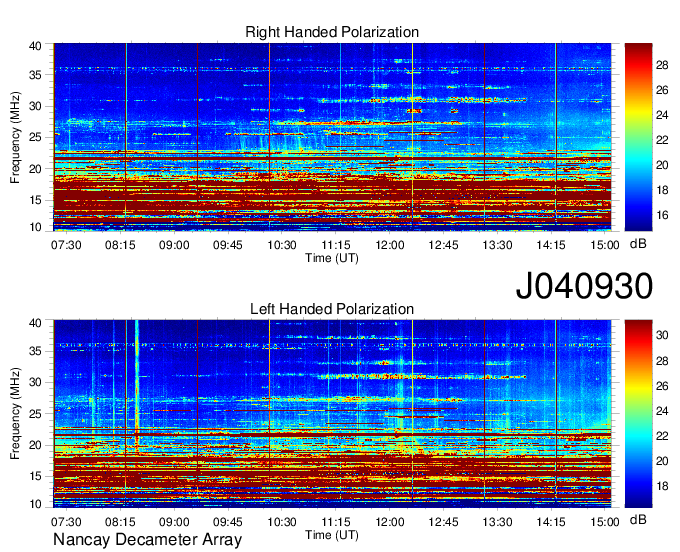The width and height of the screenshot is (680, 552).
Task: Click the "12:45" time tick of Right Handed plot
Action: pos(443,245)
